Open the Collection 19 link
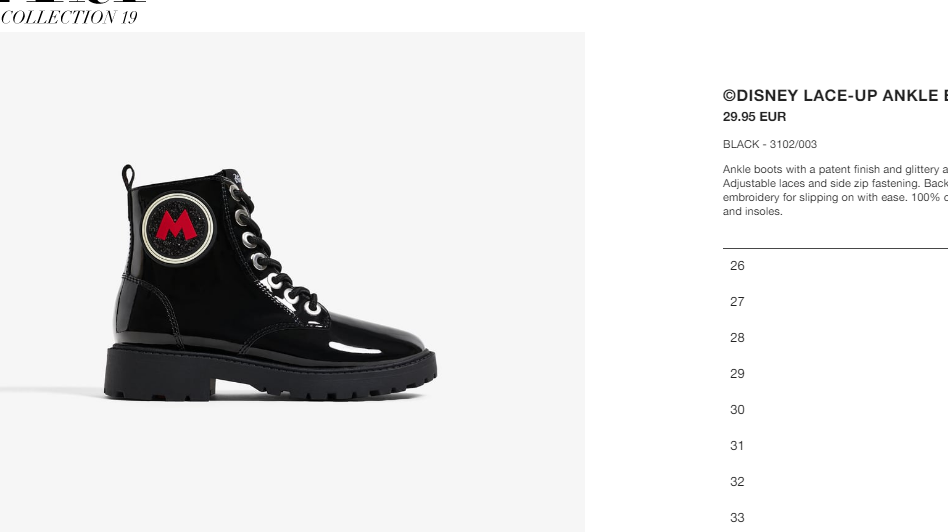The height and width of the screenshot is (532, 948). tap(69, 18)
